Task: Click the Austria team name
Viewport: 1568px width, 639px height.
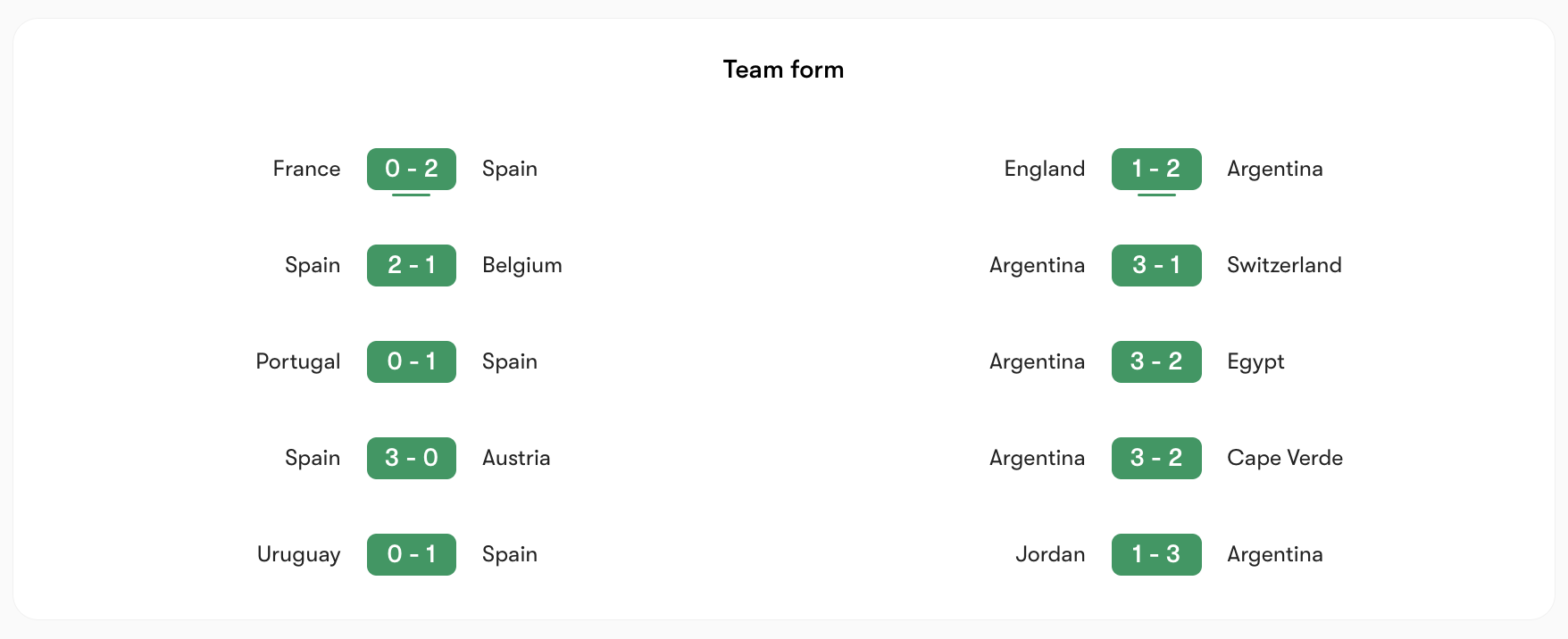Action: [516, 458]
